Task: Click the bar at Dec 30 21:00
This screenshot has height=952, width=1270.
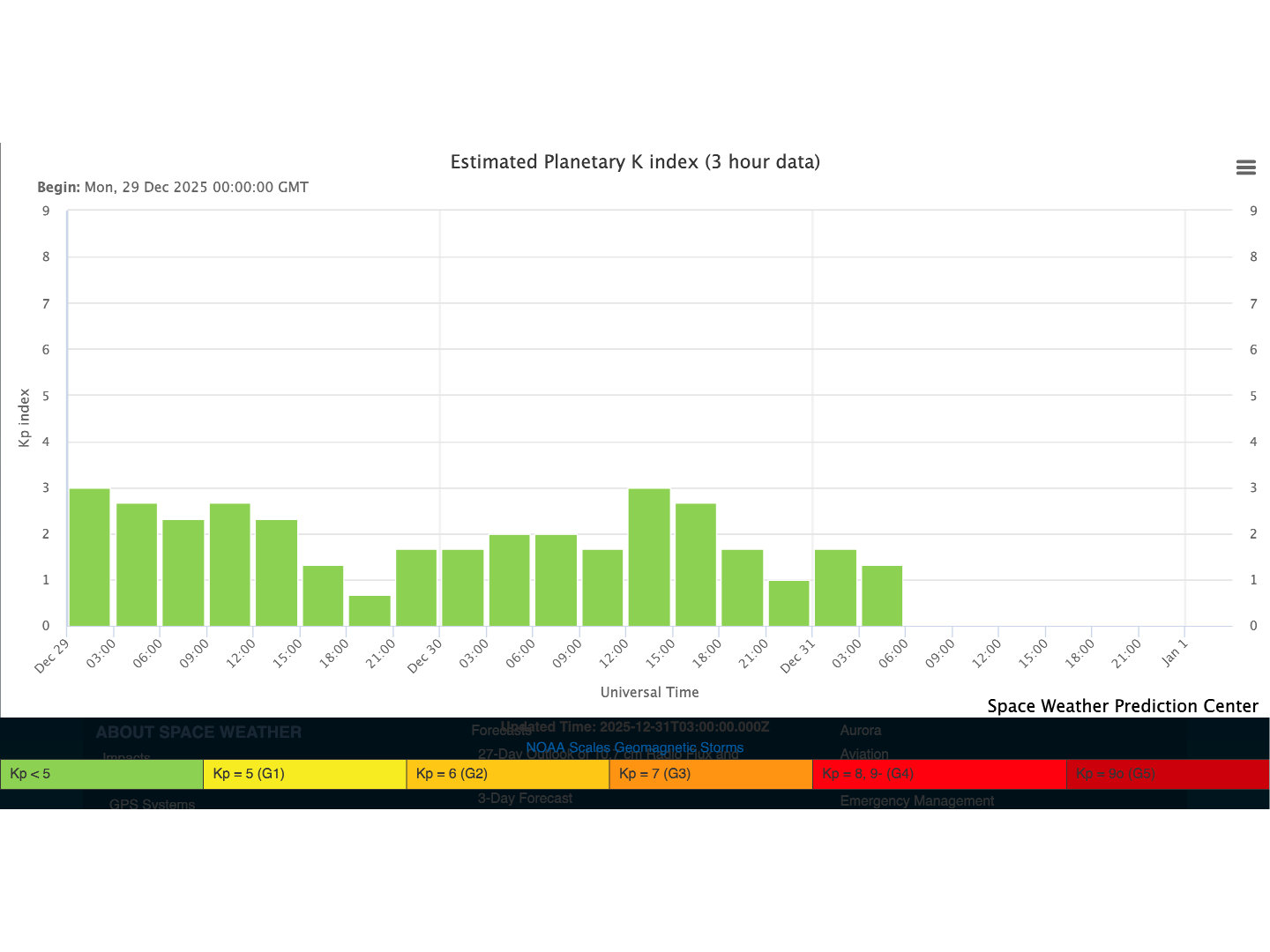Action: pos(788,603)
